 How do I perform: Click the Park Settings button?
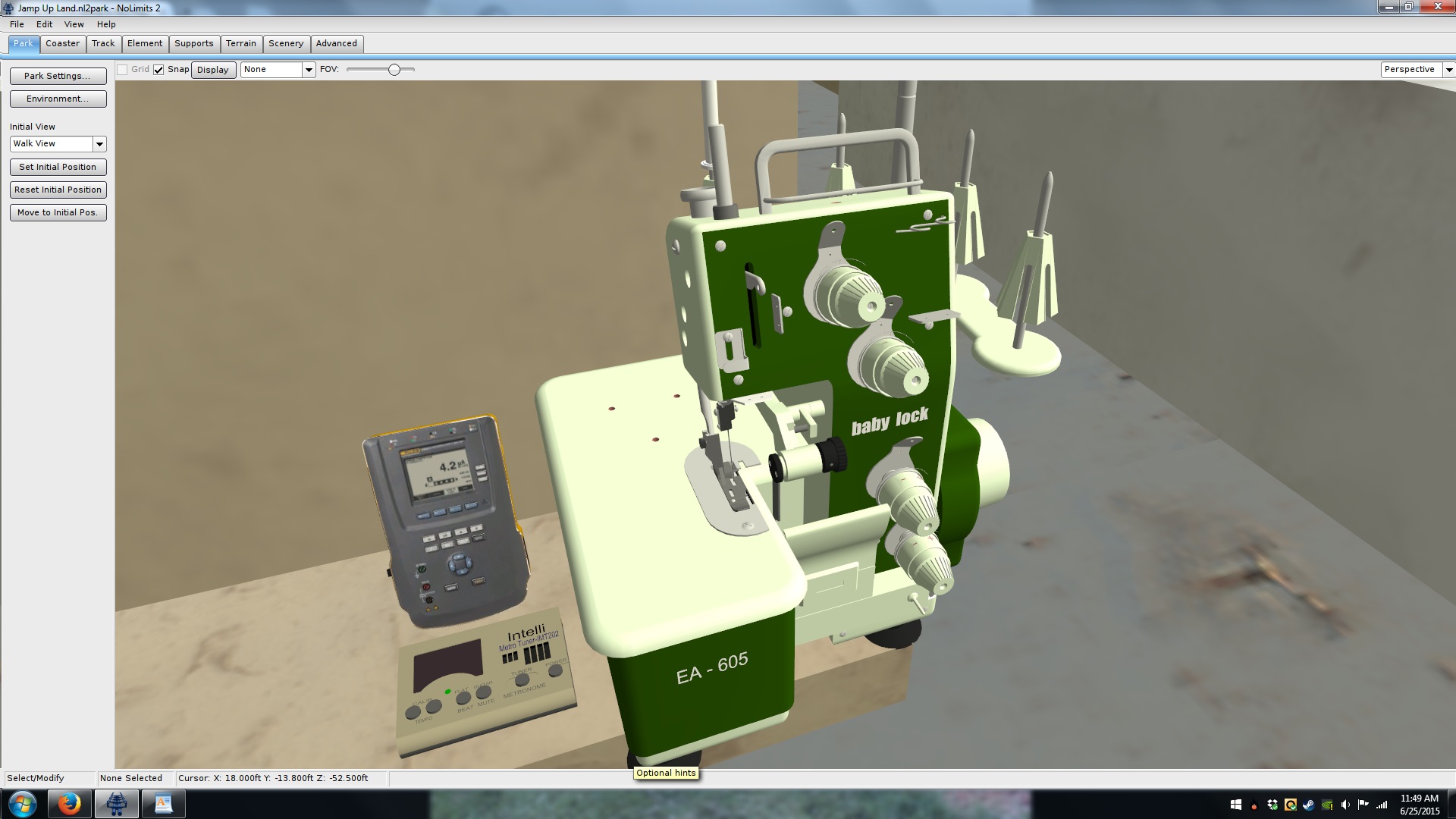coord(58,76)
